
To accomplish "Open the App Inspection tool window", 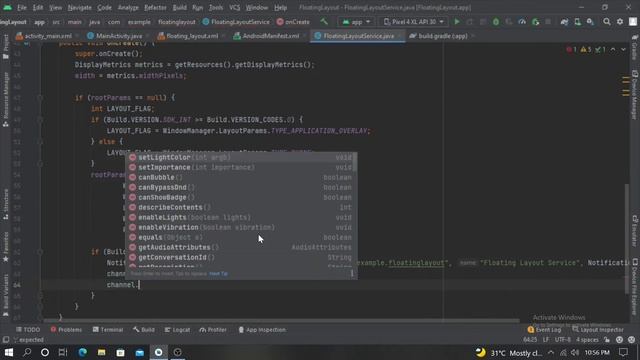I will [262, 330].
